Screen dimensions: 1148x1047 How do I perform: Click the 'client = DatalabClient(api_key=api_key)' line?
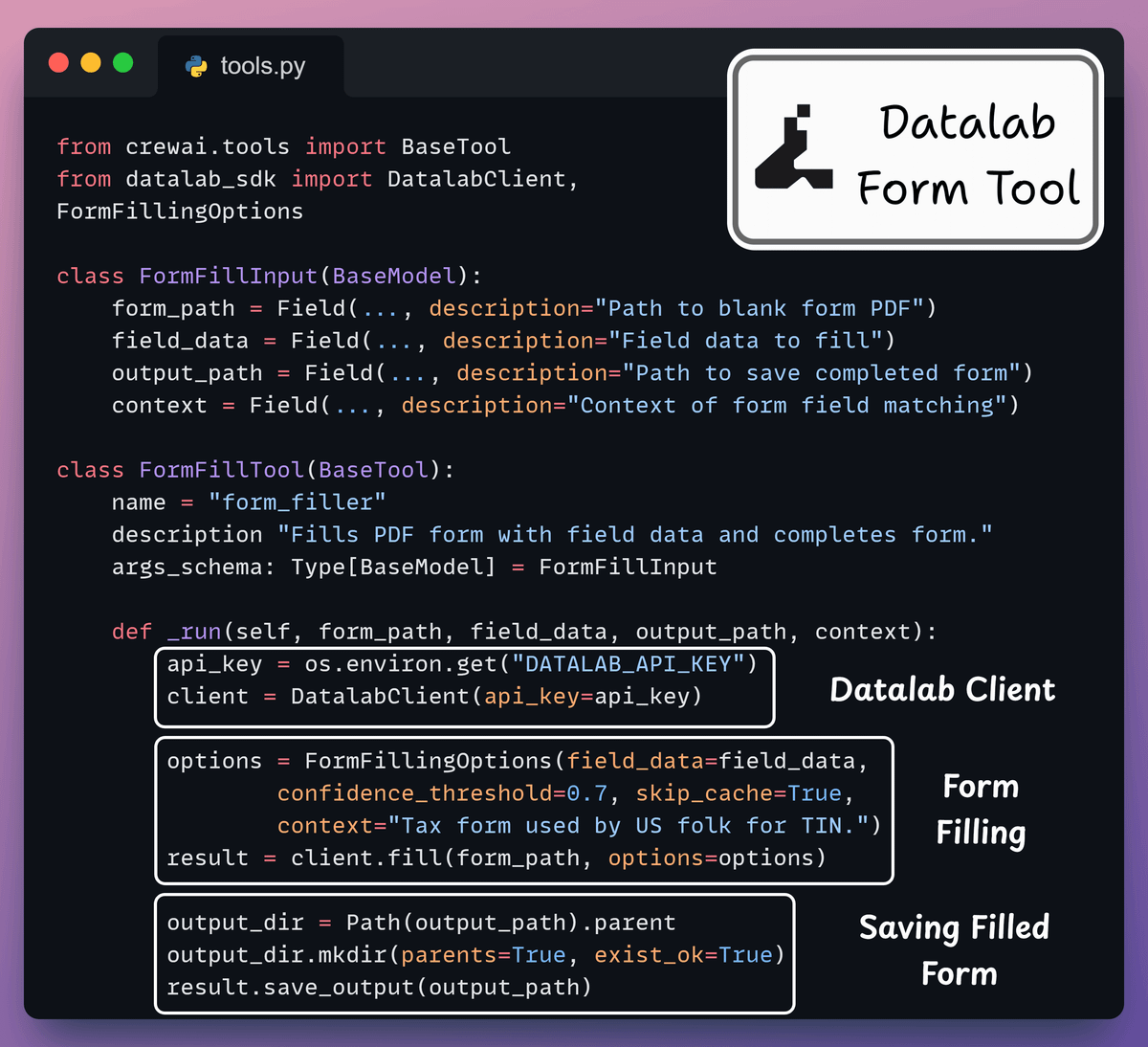(x=434, y=697)
